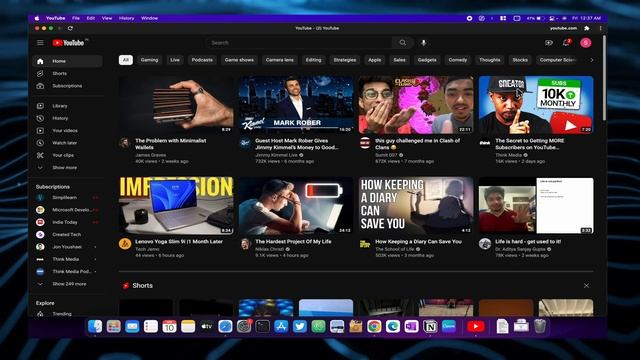Open Library in the sidebar

(x=67, y=106)
